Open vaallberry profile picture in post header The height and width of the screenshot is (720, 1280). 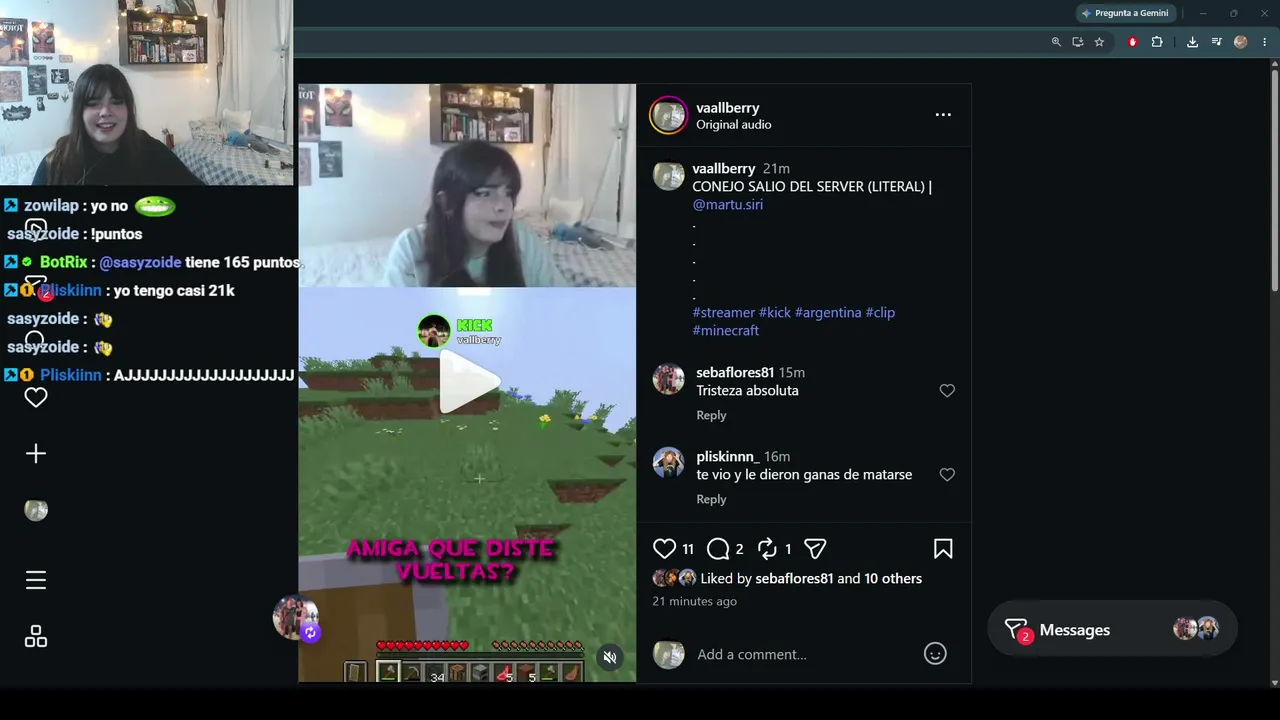668,115
